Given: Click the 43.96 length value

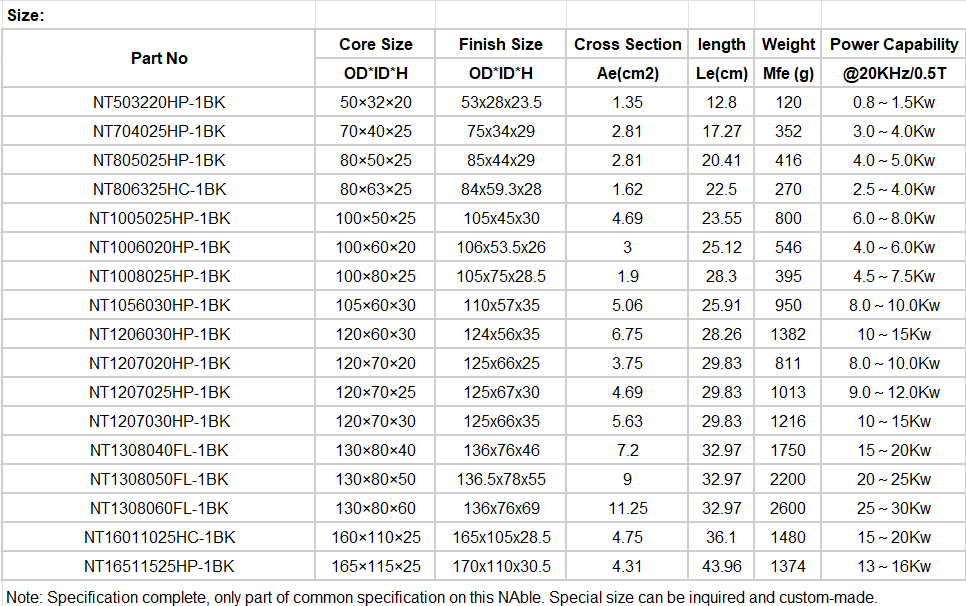Looking at the screenshot, I should click(x=722, y=566).
